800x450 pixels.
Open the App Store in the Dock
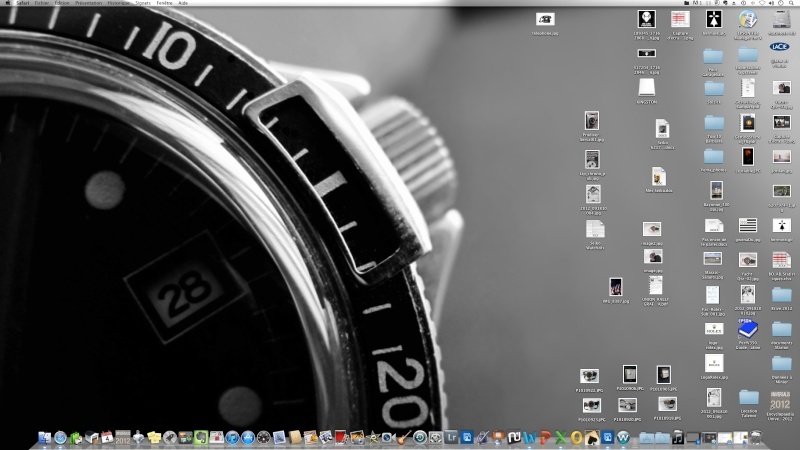[248, 437]
